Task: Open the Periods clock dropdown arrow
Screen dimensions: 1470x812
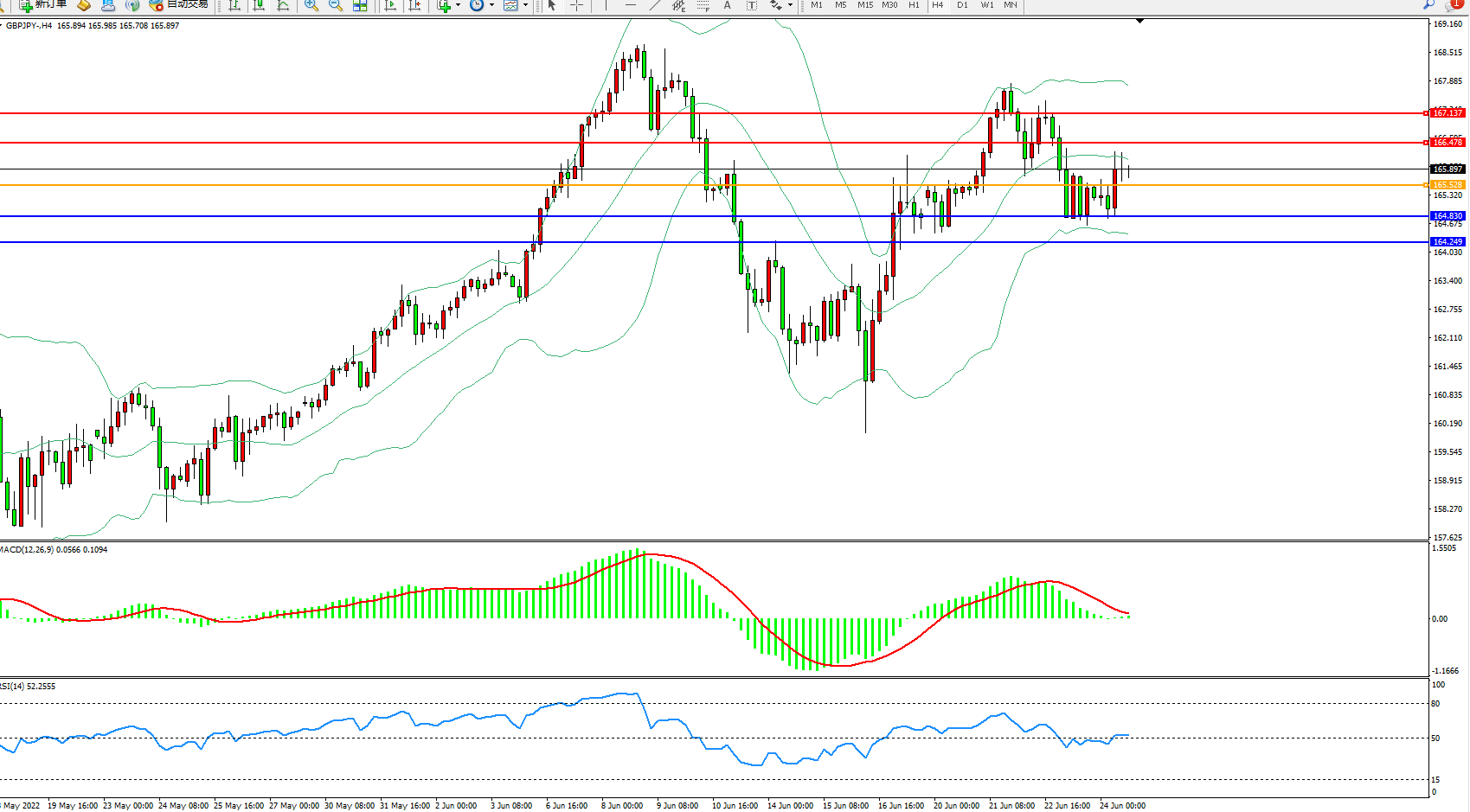Action: pos(491,5)
